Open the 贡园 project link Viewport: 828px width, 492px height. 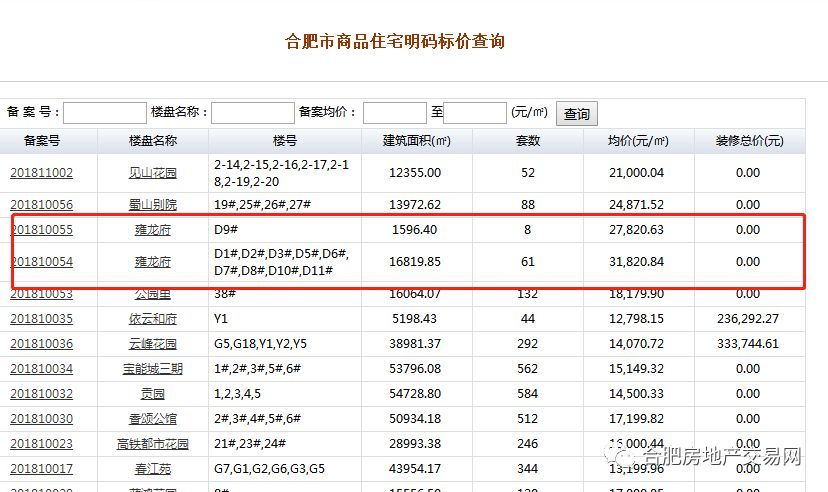coord(153,394)
